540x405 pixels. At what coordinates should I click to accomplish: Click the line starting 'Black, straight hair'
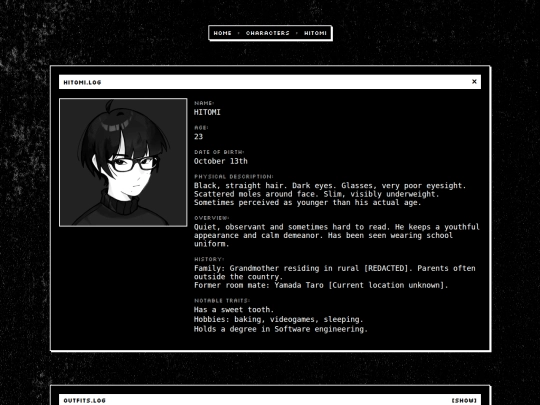pyautogui.click(x=330, y=186)
